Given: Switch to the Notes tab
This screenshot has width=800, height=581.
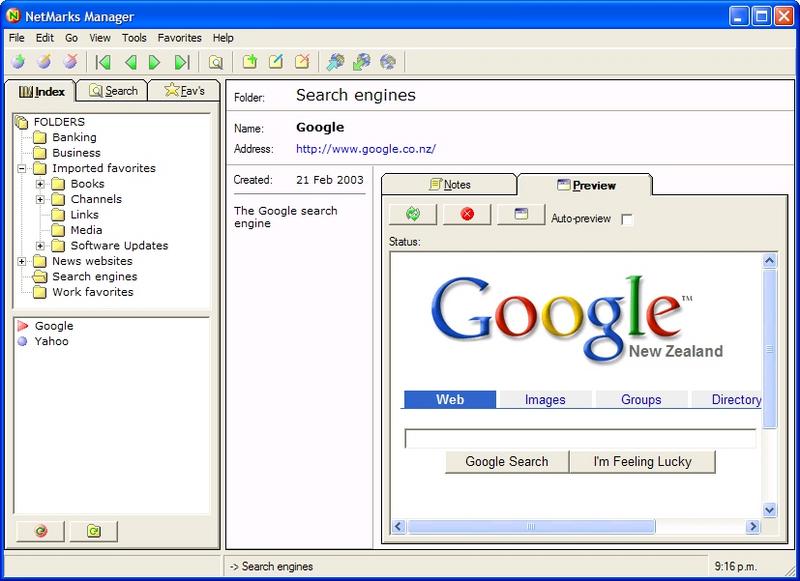Looking at the screenshot, I should click(x=449, y=184).
